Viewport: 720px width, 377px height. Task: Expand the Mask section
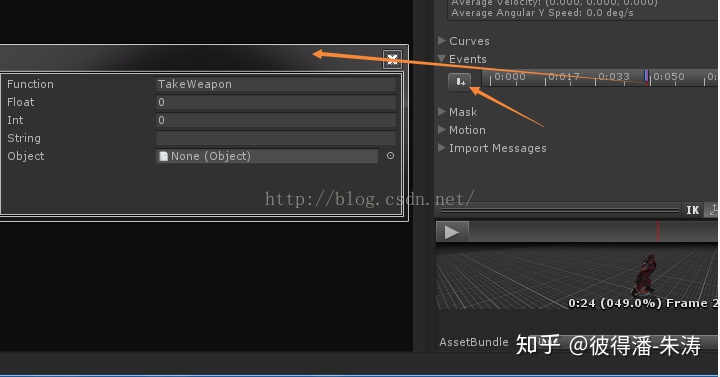pos(442,112)
